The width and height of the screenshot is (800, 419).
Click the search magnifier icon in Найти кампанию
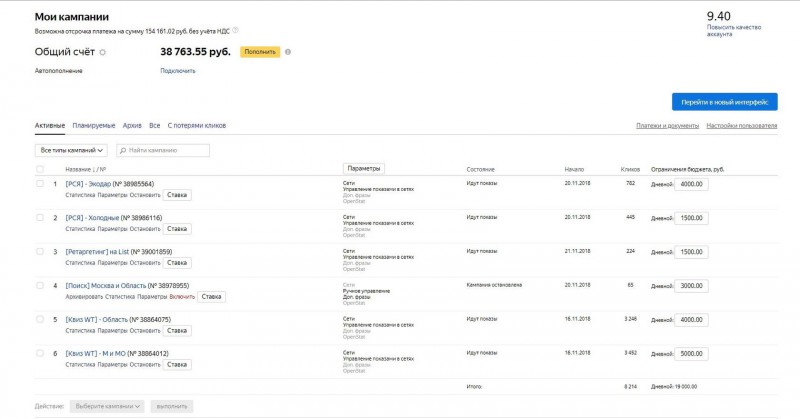click(x=124, y=150)
